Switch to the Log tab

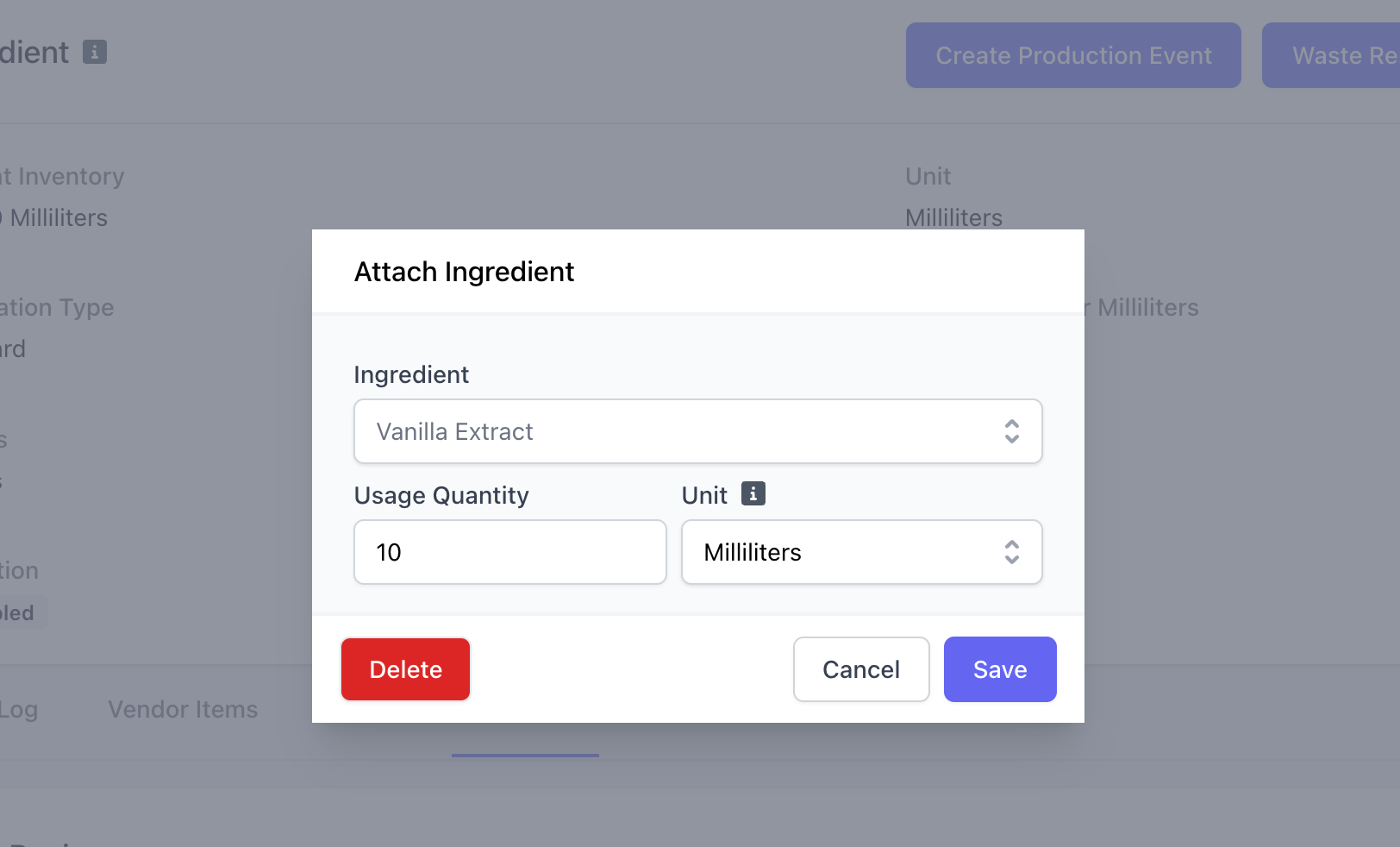pyautogui.click(x=18, y=710)
